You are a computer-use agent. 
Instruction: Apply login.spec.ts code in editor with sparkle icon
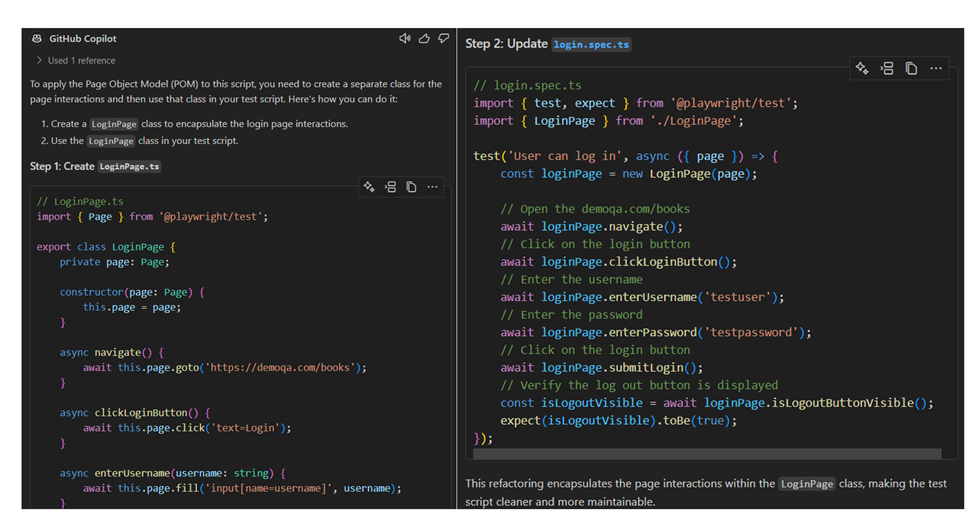pos(862,68)
